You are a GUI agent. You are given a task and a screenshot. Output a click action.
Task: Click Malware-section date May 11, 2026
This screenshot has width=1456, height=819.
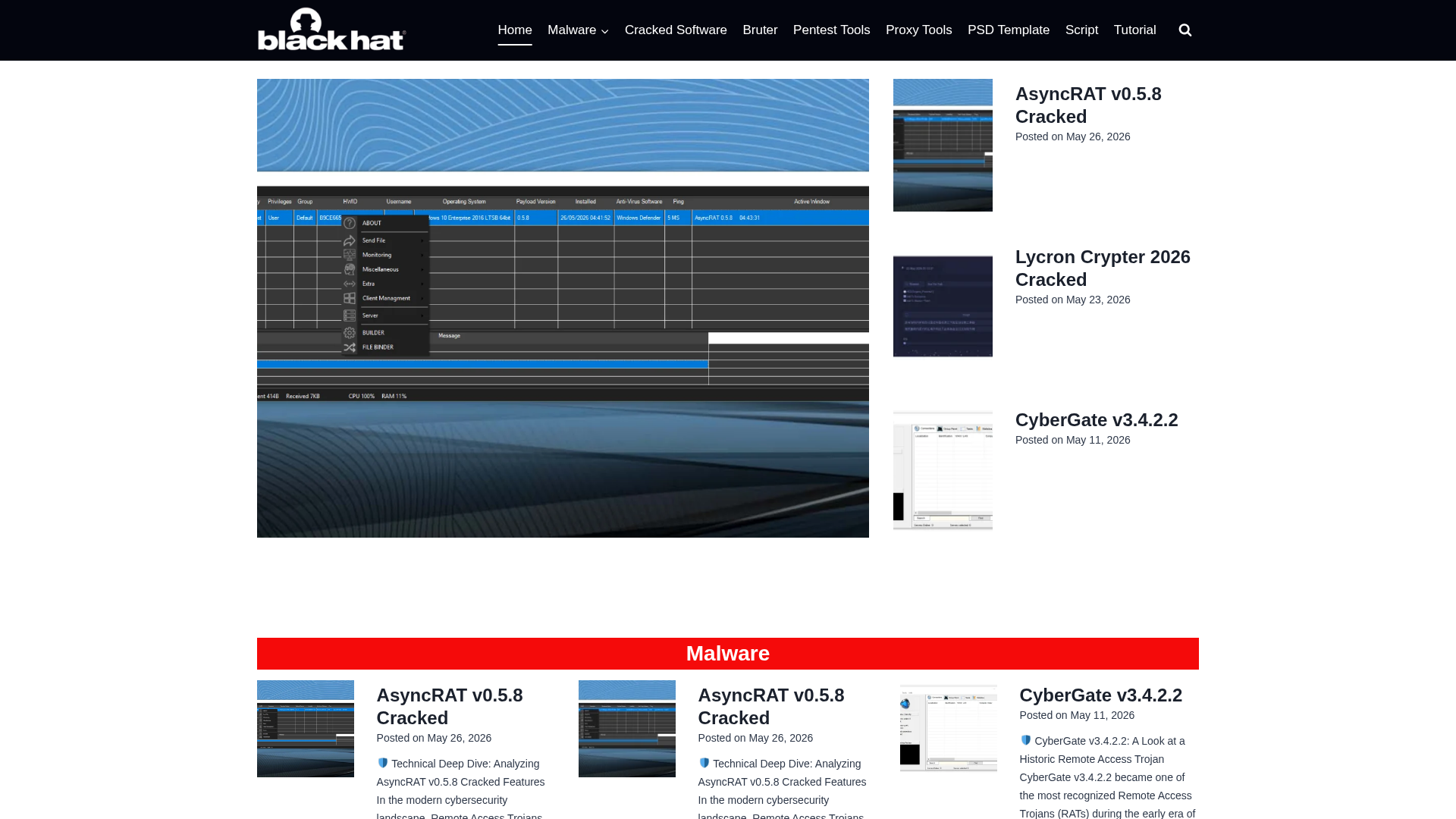pyautogui.click(x=1102, y=715)
